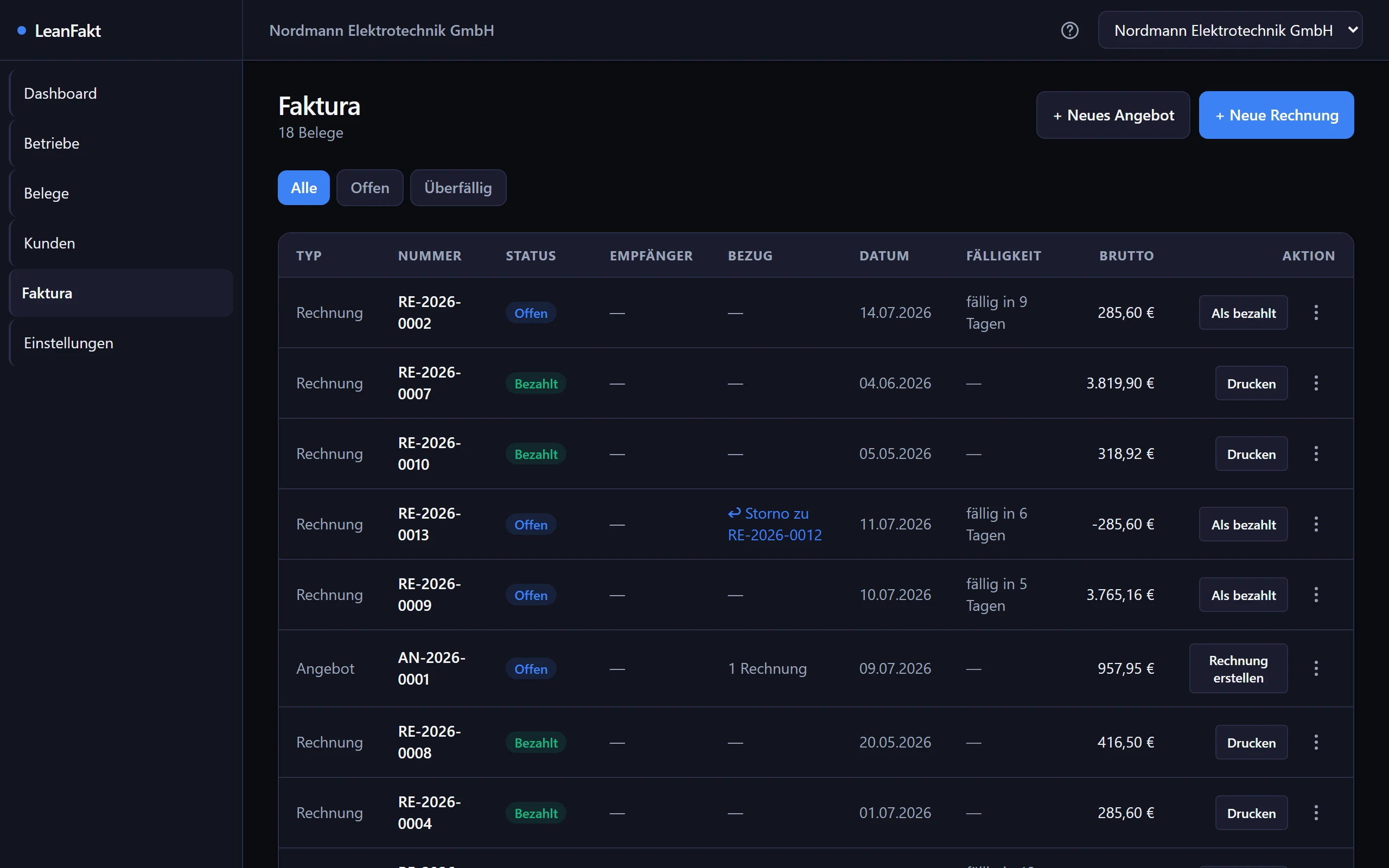Click the Brutto column header
Screen dimensions: 1389x868
1126,256
